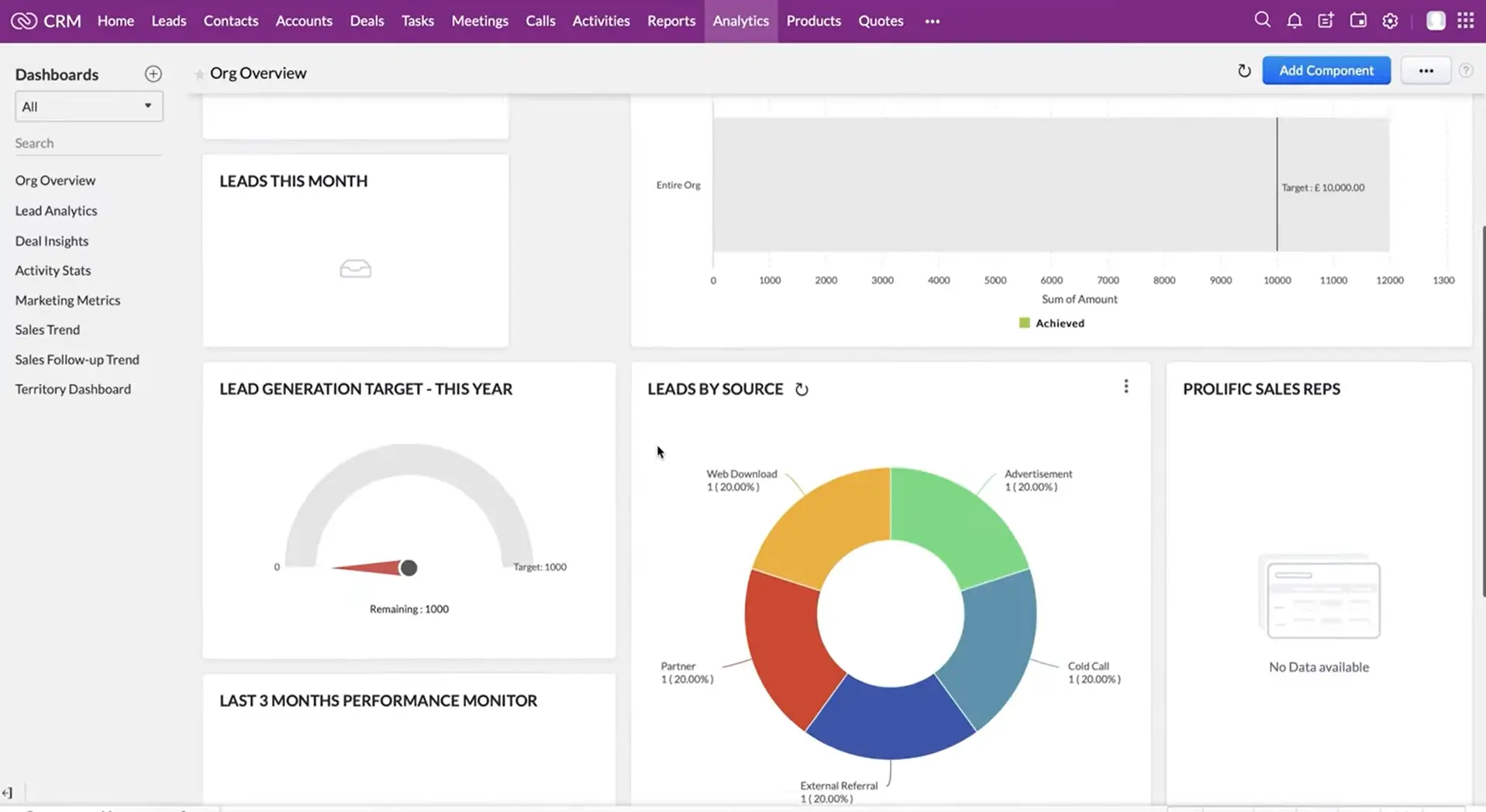
Task: Open the apps grid launcher
Action: 1465,21
